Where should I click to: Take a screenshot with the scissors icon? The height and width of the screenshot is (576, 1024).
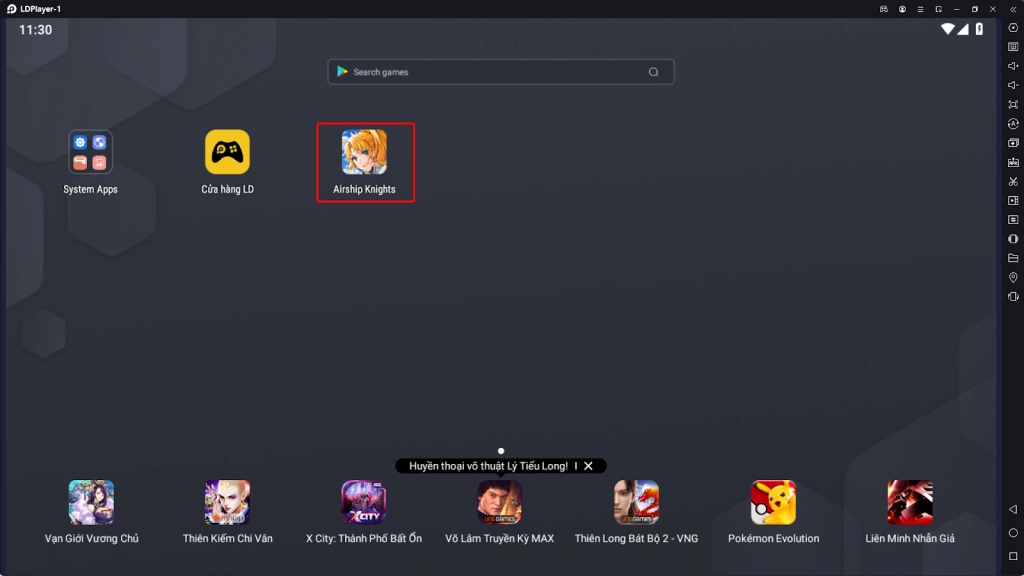click(x=1013, y=181)
